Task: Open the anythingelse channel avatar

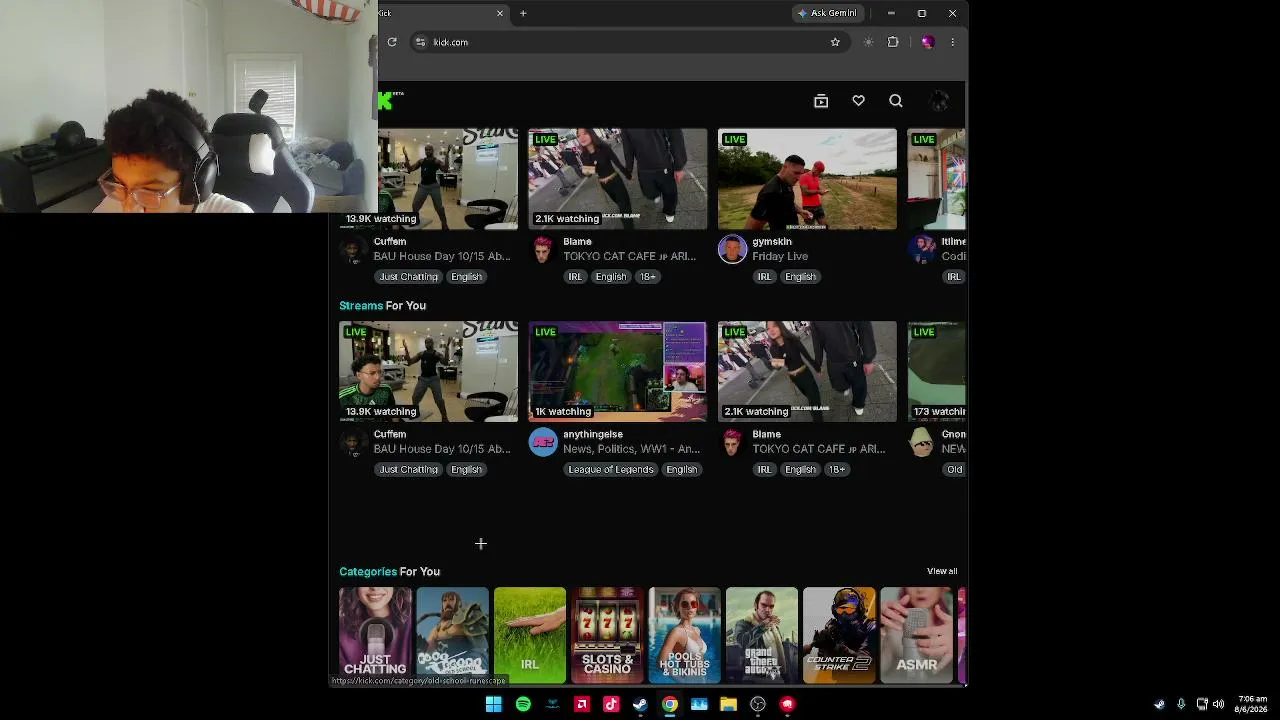Action: pyautogui.click(x=543, y=442)
